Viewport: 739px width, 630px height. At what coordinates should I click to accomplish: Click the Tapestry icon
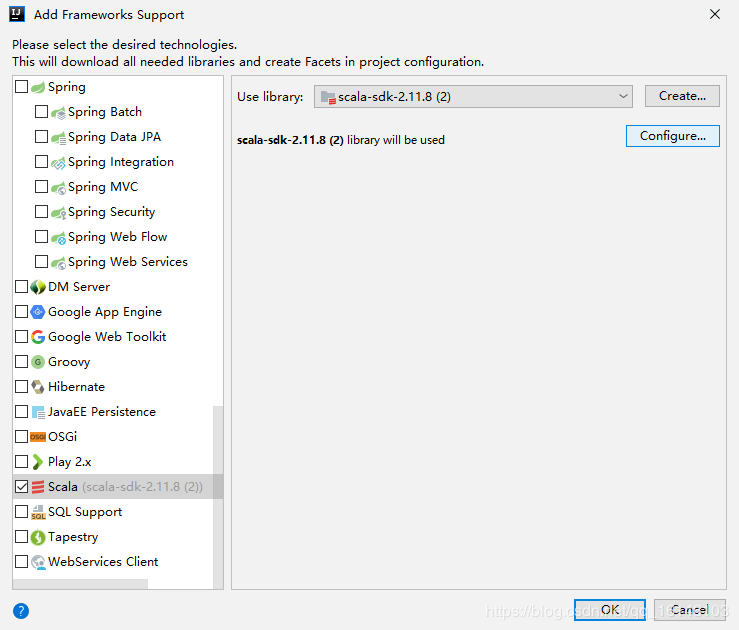(x=38, y=537)
